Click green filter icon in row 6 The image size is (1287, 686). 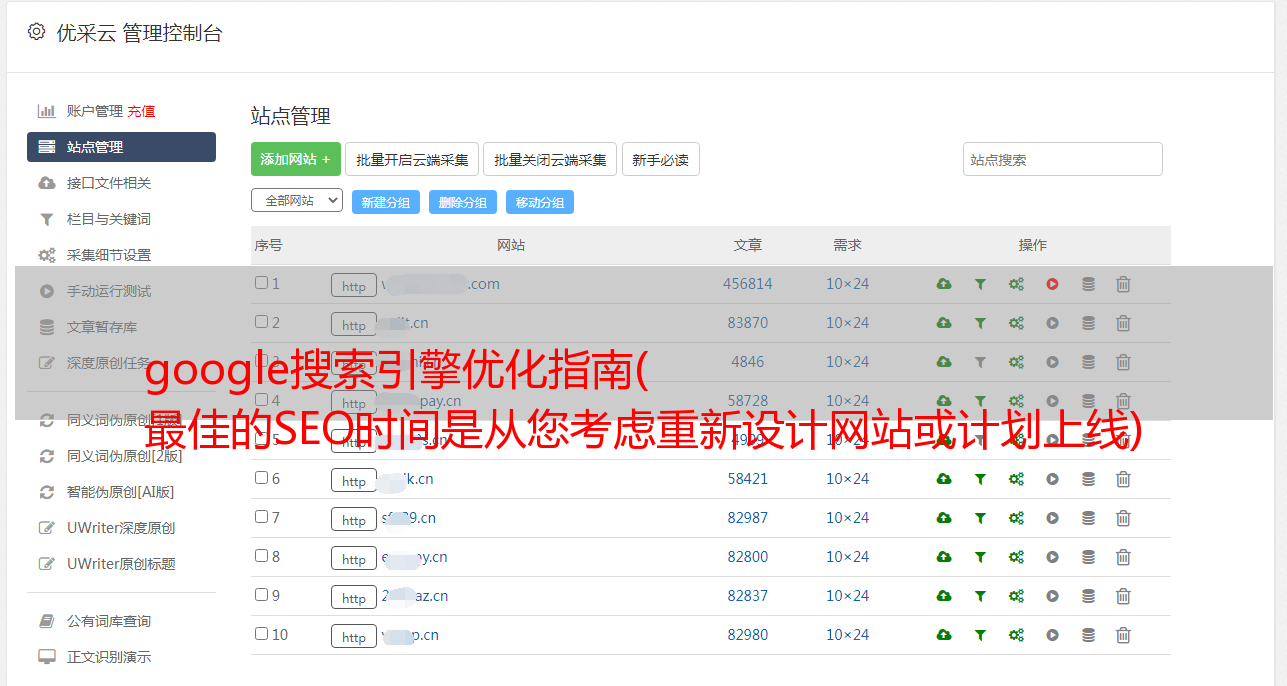coord(980,479)
